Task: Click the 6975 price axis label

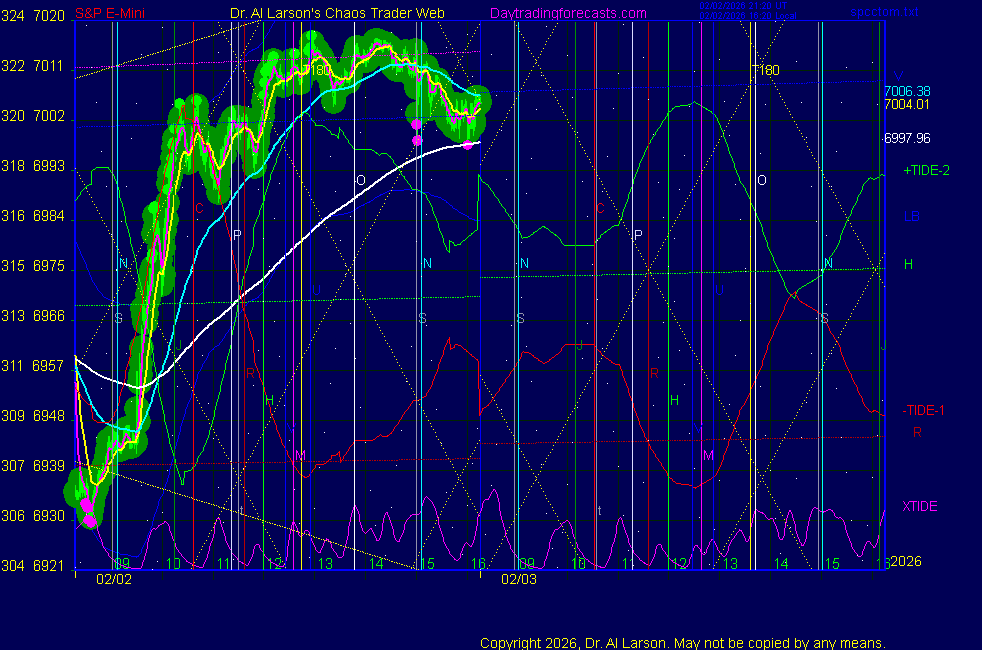Action: coord(49,267)
